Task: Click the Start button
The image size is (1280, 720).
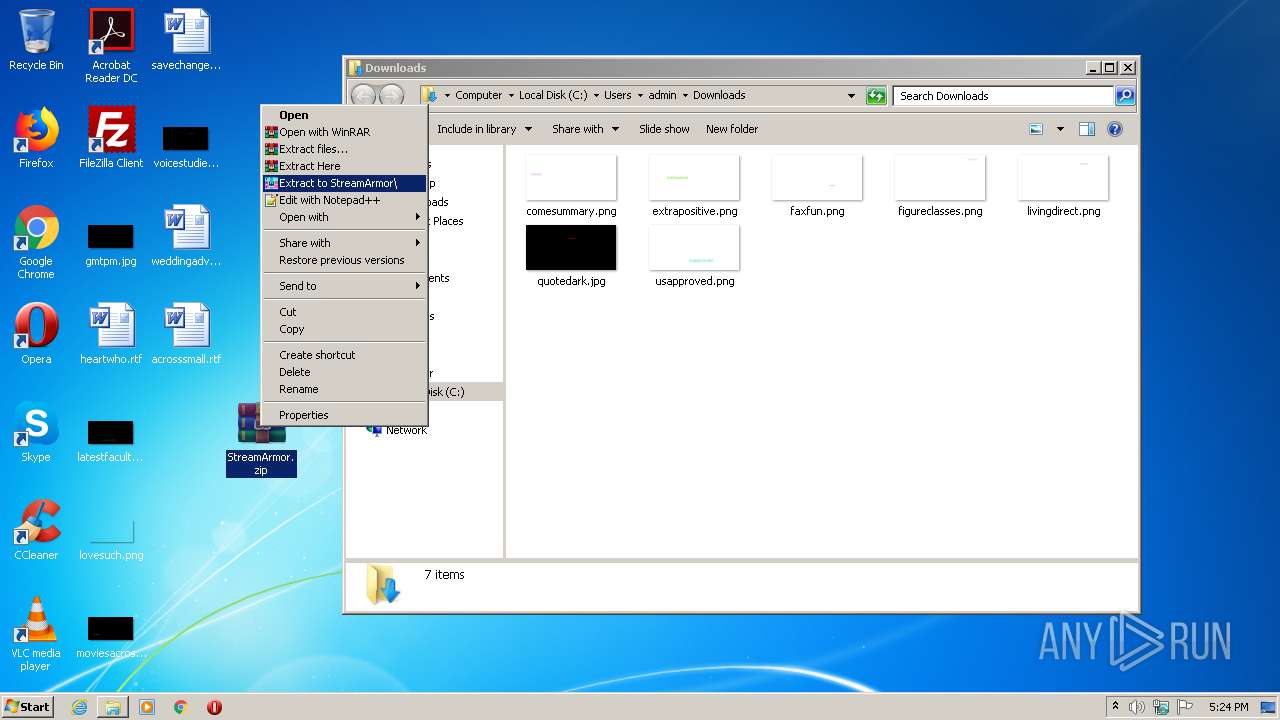Action: pos(28,707)
